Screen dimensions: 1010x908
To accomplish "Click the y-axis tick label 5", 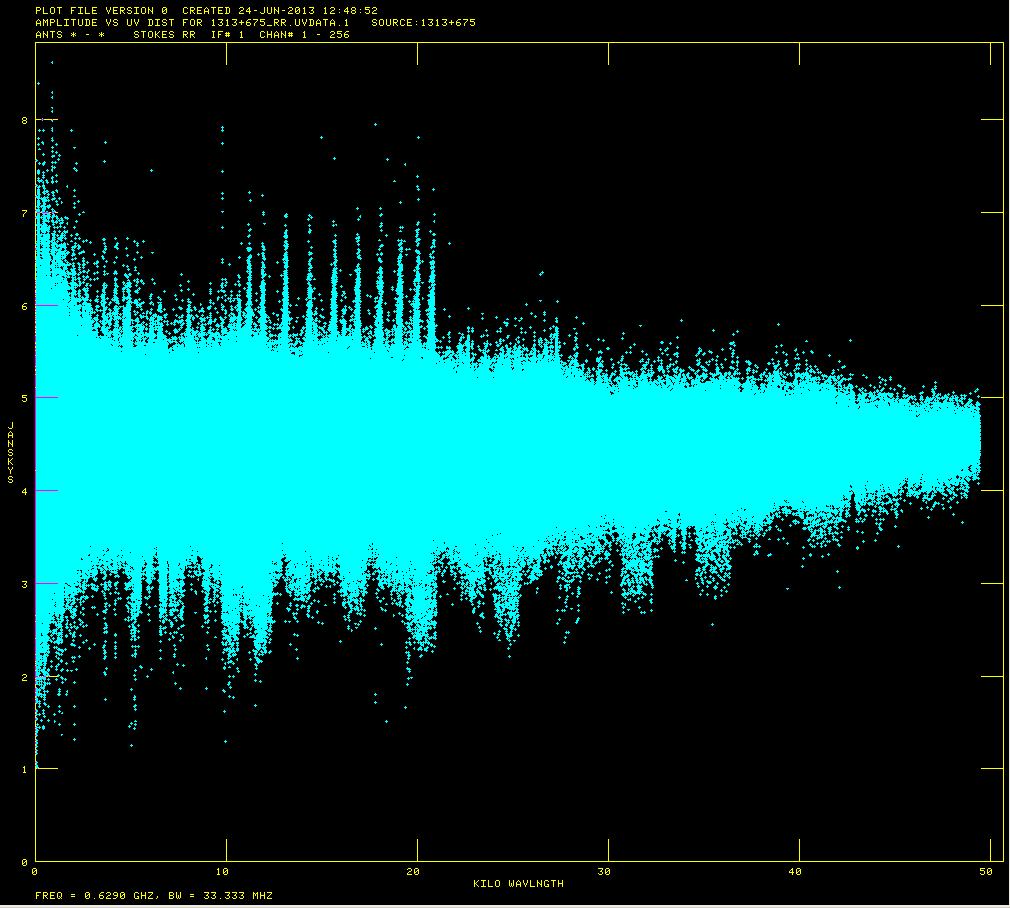I will [x=24, y=398].
